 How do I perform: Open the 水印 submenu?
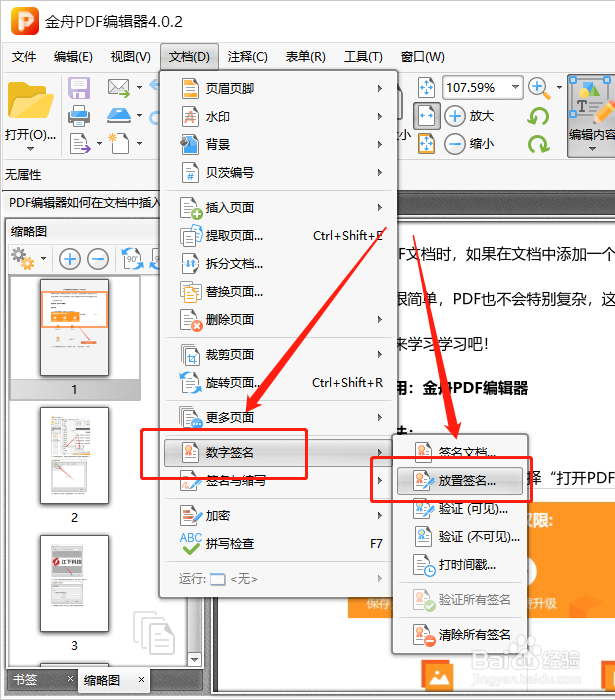click(279, 117)
